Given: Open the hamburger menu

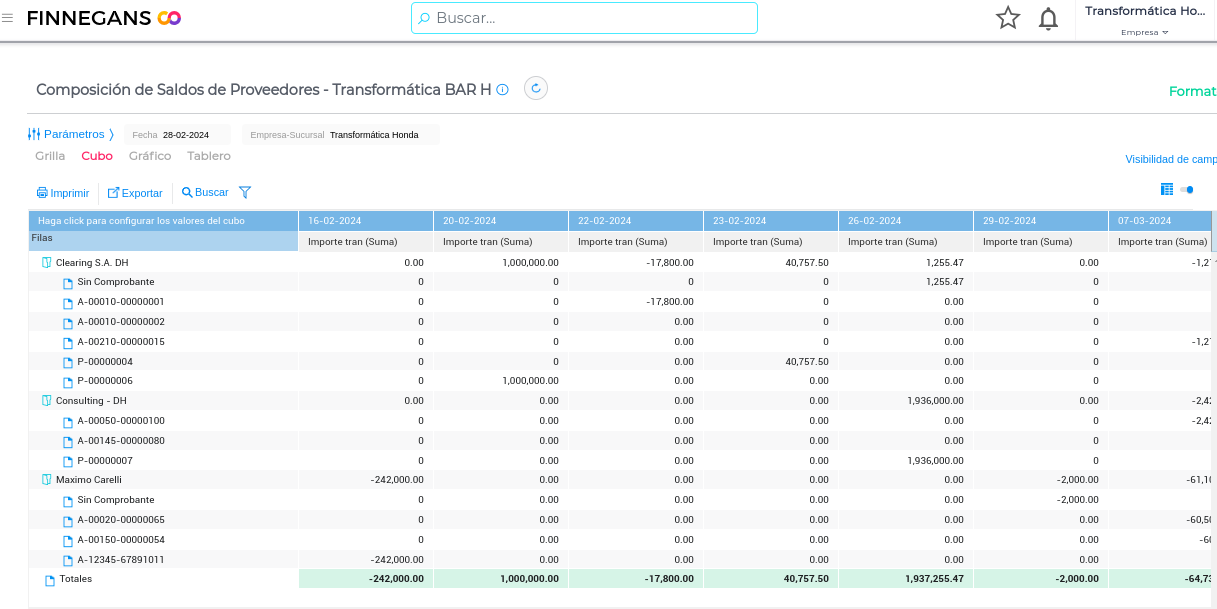Looking at the screenshot, I should 8,18.
